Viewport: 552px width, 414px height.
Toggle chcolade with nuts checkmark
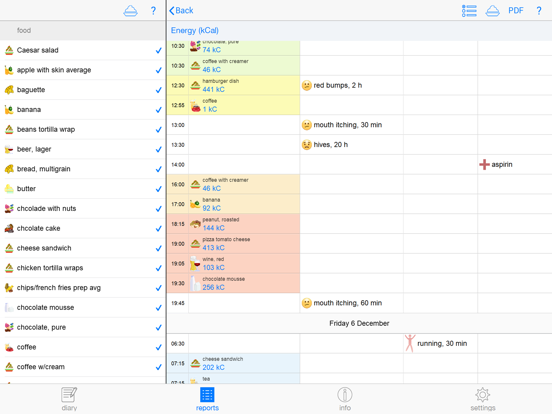pos(158,209)
